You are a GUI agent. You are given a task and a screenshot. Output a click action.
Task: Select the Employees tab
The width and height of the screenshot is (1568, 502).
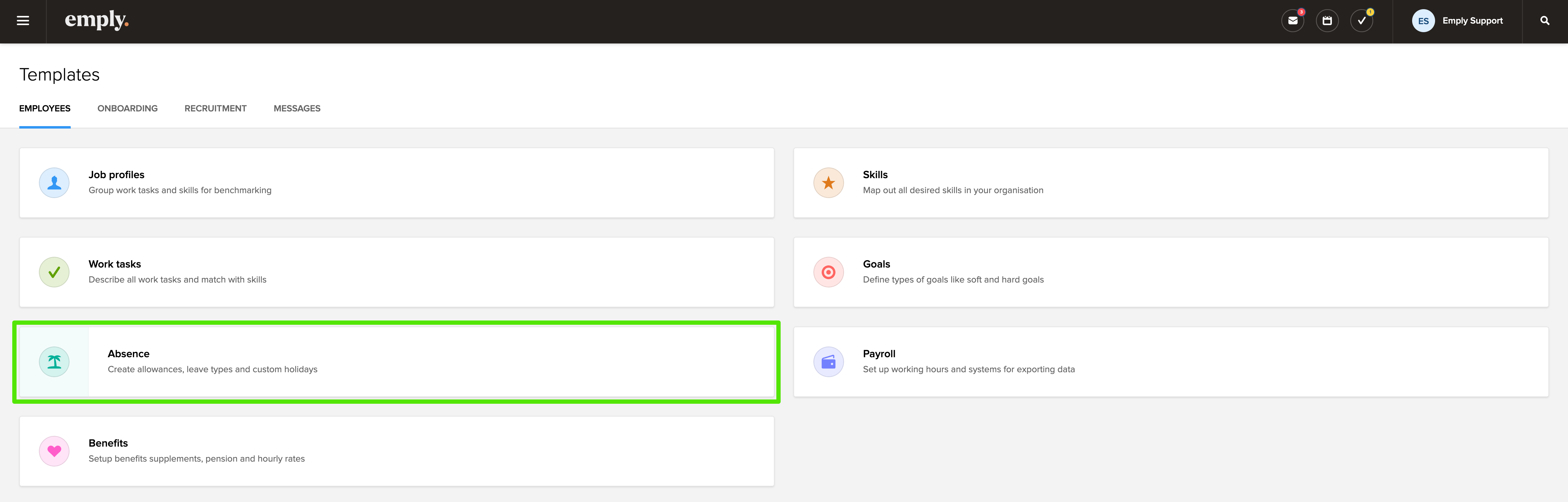pos(44,108)
